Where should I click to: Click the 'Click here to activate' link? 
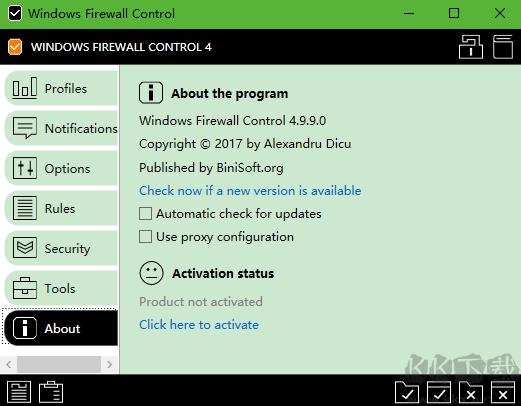(199, 325)
